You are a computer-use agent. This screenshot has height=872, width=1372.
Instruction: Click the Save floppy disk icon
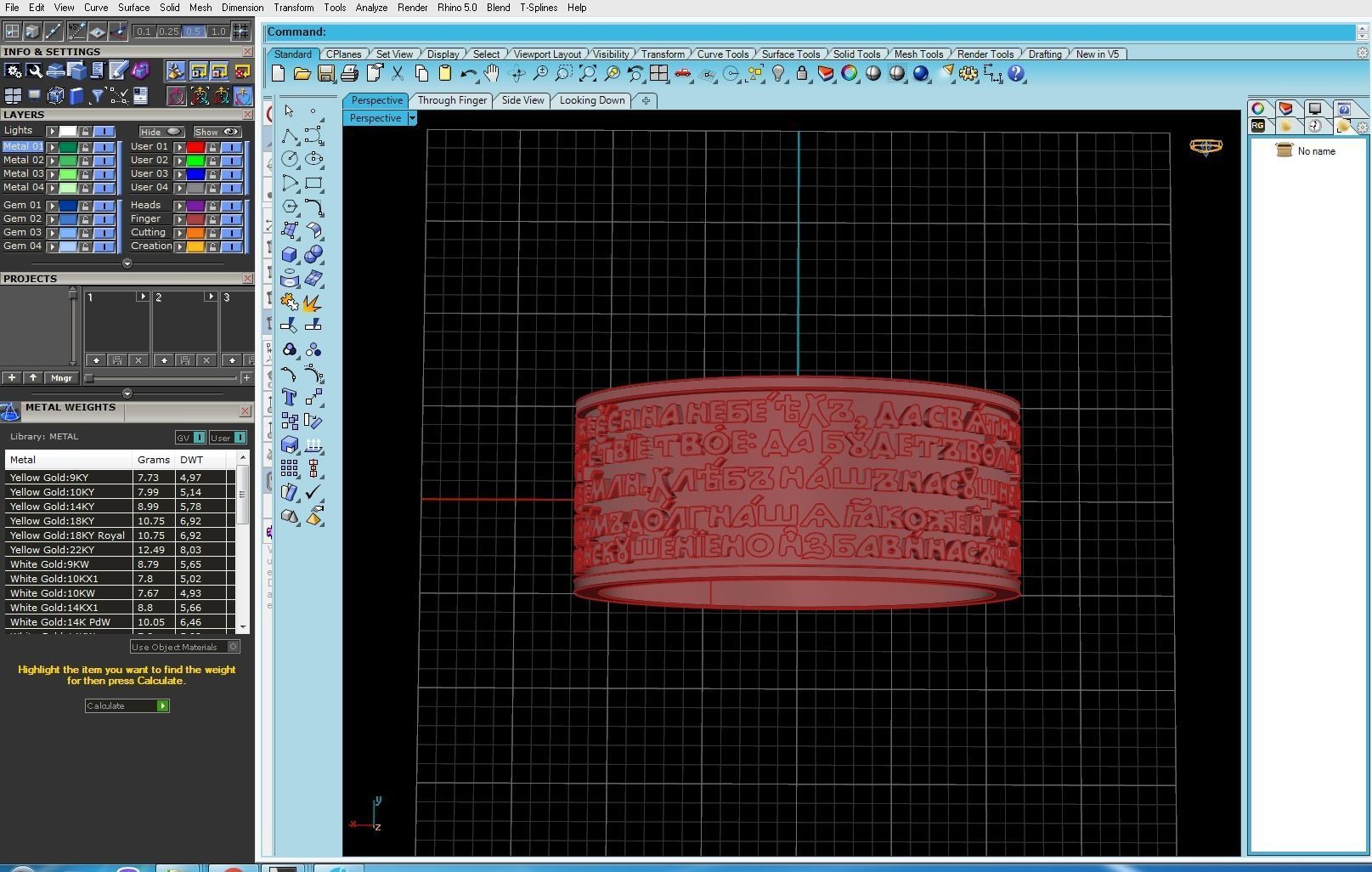click(325, 74)
